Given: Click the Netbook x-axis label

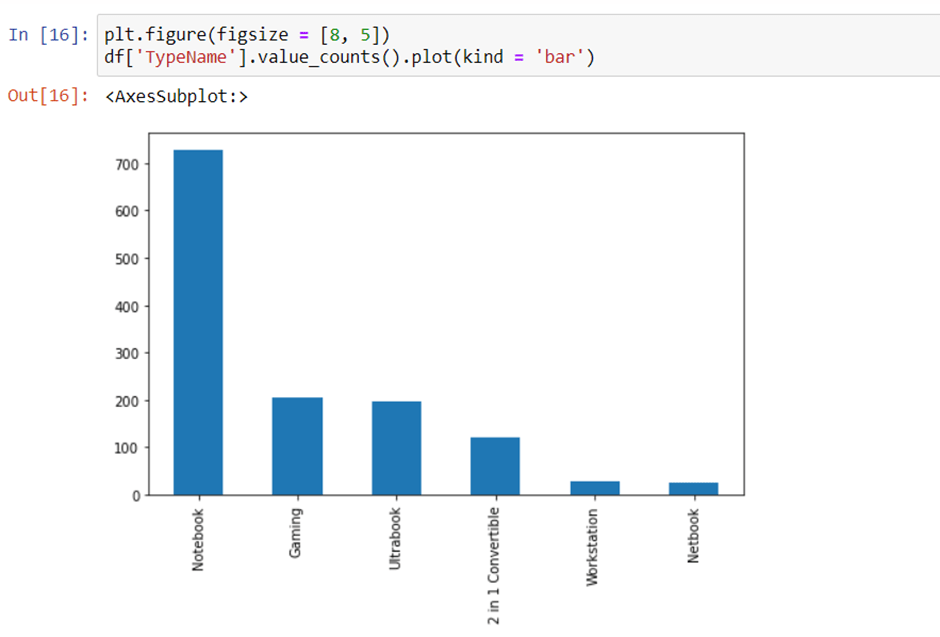Looking at the screenshot, I should (694, 536).
